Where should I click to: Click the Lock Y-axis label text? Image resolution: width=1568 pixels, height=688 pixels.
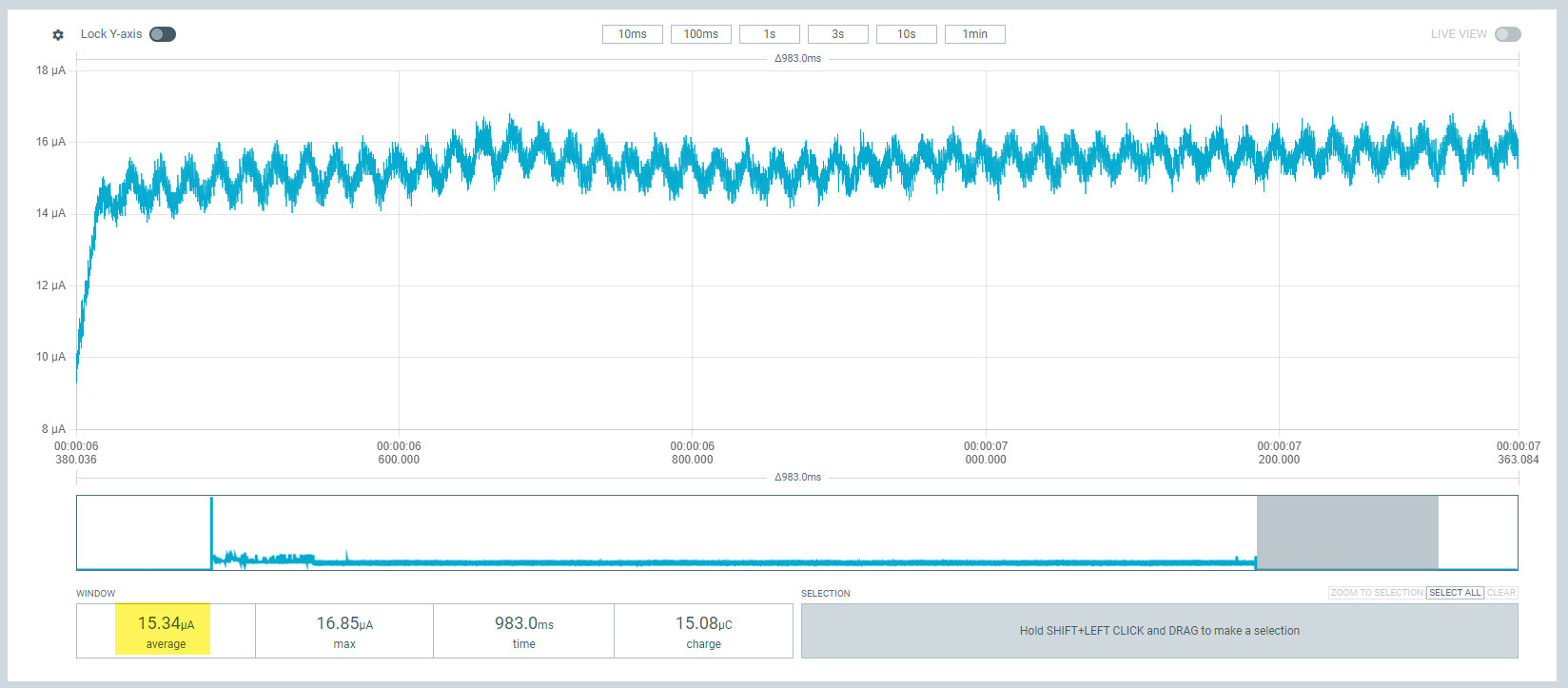coord(111,34)
